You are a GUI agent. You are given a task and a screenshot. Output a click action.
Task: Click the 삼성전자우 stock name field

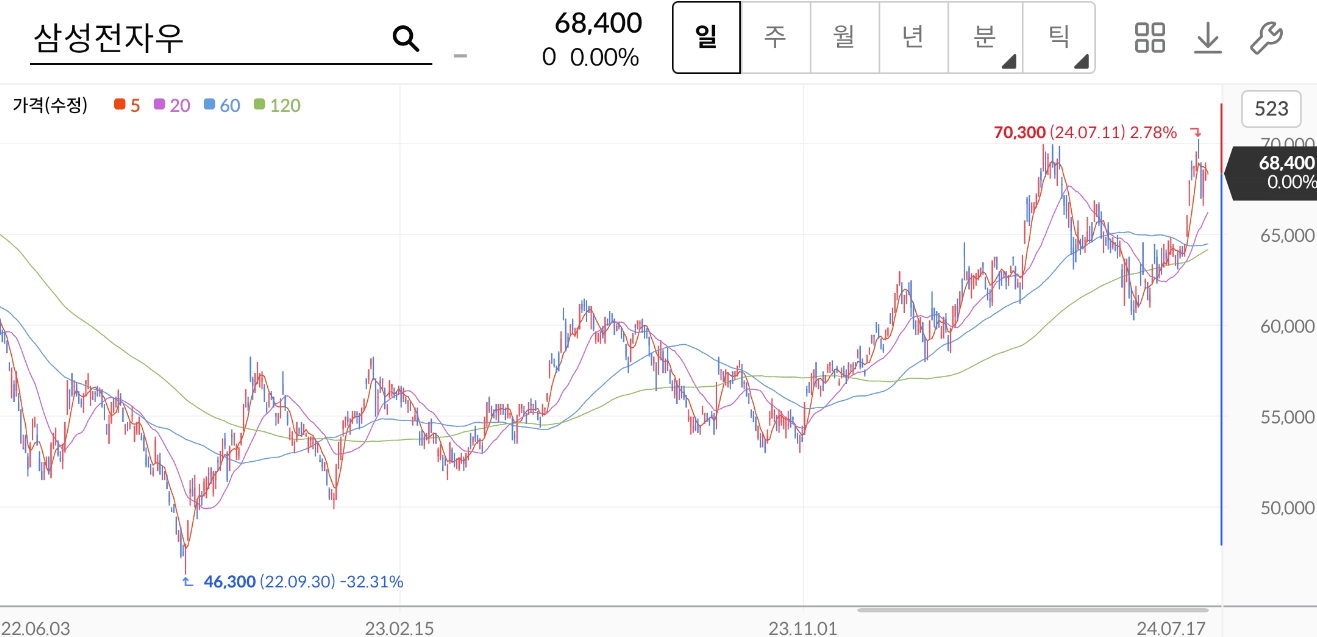(x=230, y=38)
